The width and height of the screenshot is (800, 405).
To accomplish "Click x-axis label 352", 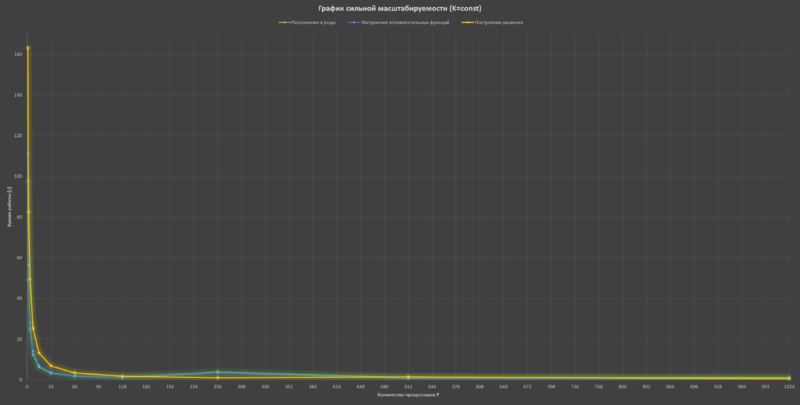I will pos(289,387).
